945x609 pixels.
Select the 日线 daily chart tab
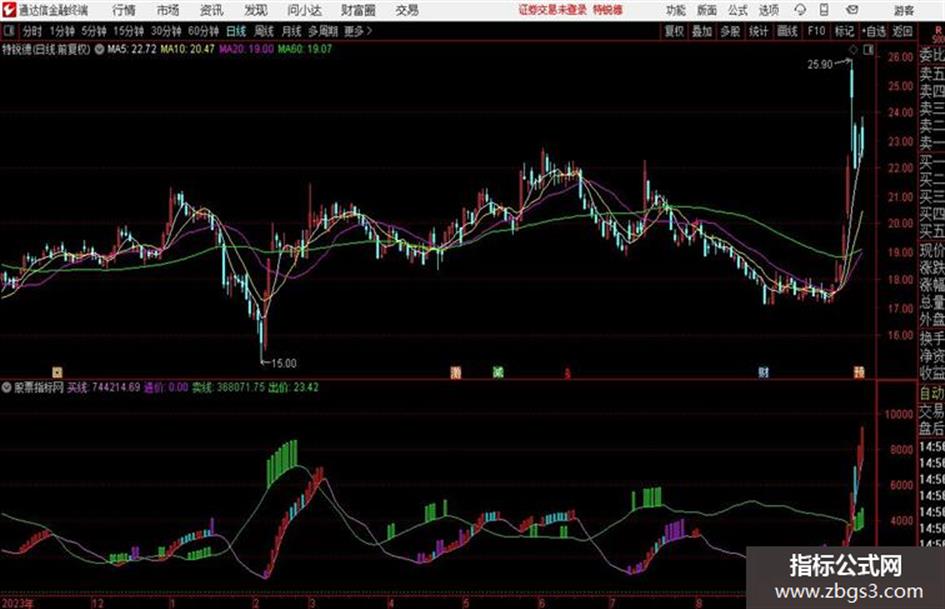236,31
